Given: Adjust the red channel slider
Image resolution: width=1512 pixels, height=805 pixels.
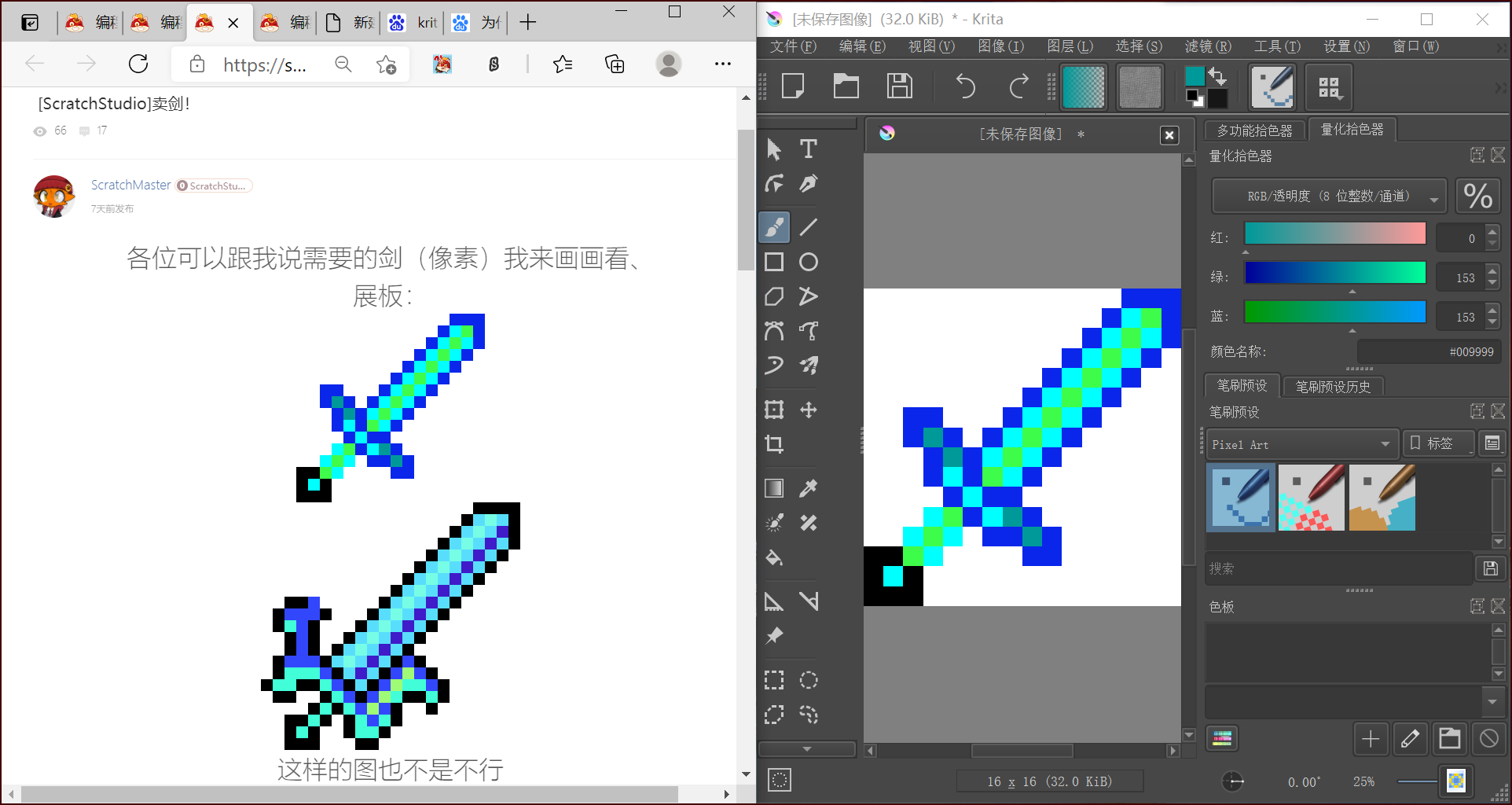Looking at the screenshot, I should coord(1335,233).
